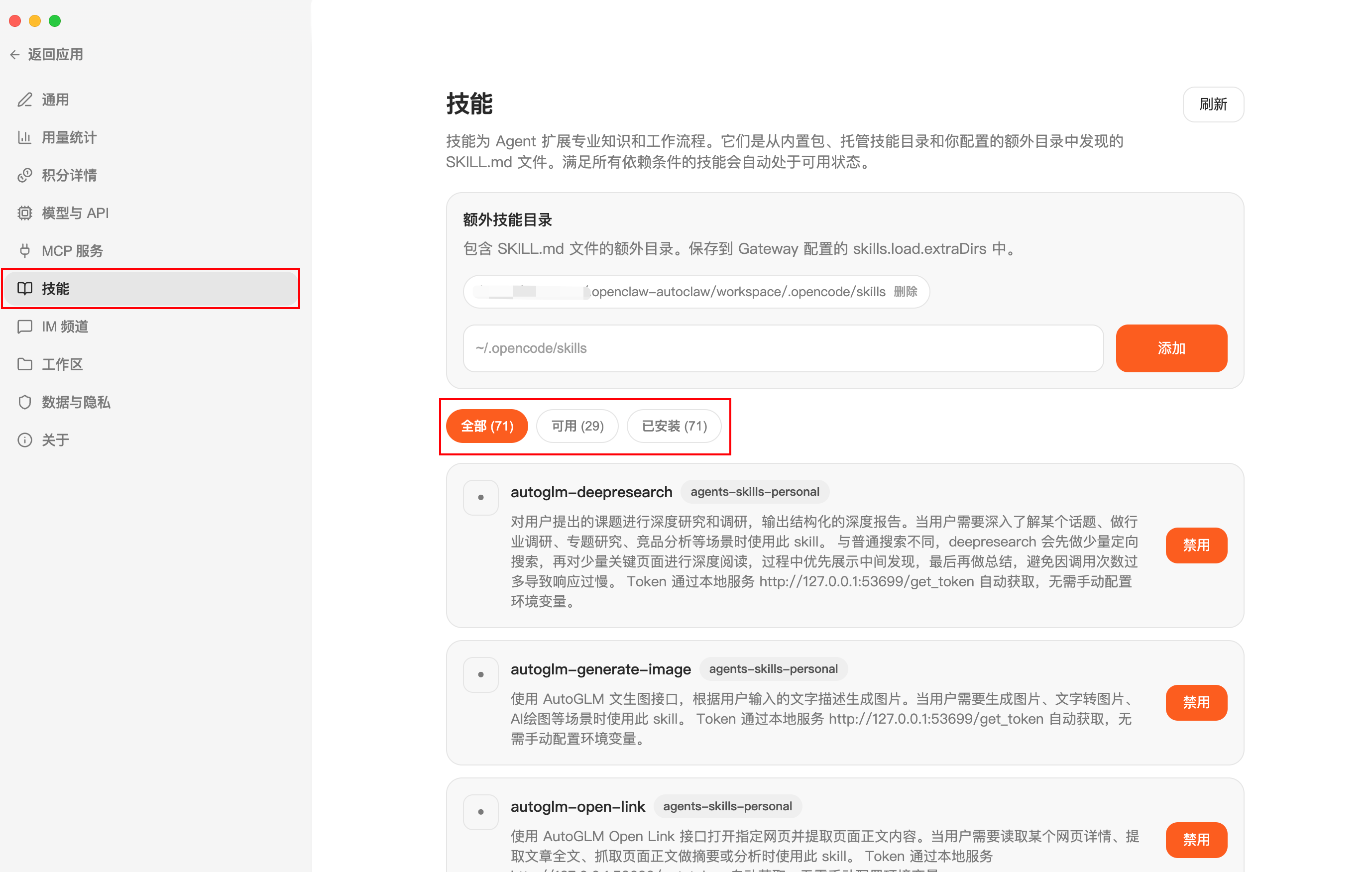
Task: Select the Models & API chip icon
Action: tap(24, 213)
